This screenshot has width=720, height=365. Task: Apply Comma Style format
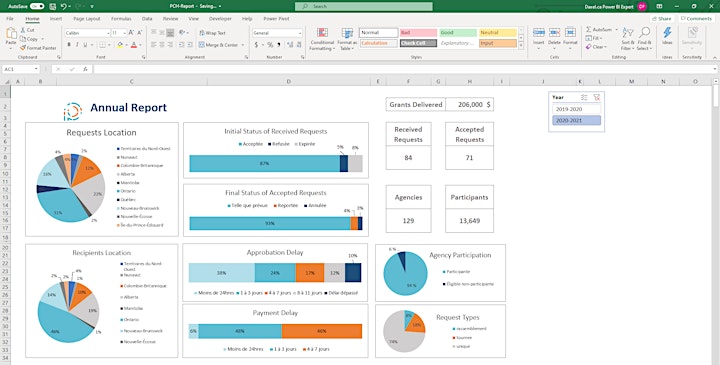tap(278, 45)
